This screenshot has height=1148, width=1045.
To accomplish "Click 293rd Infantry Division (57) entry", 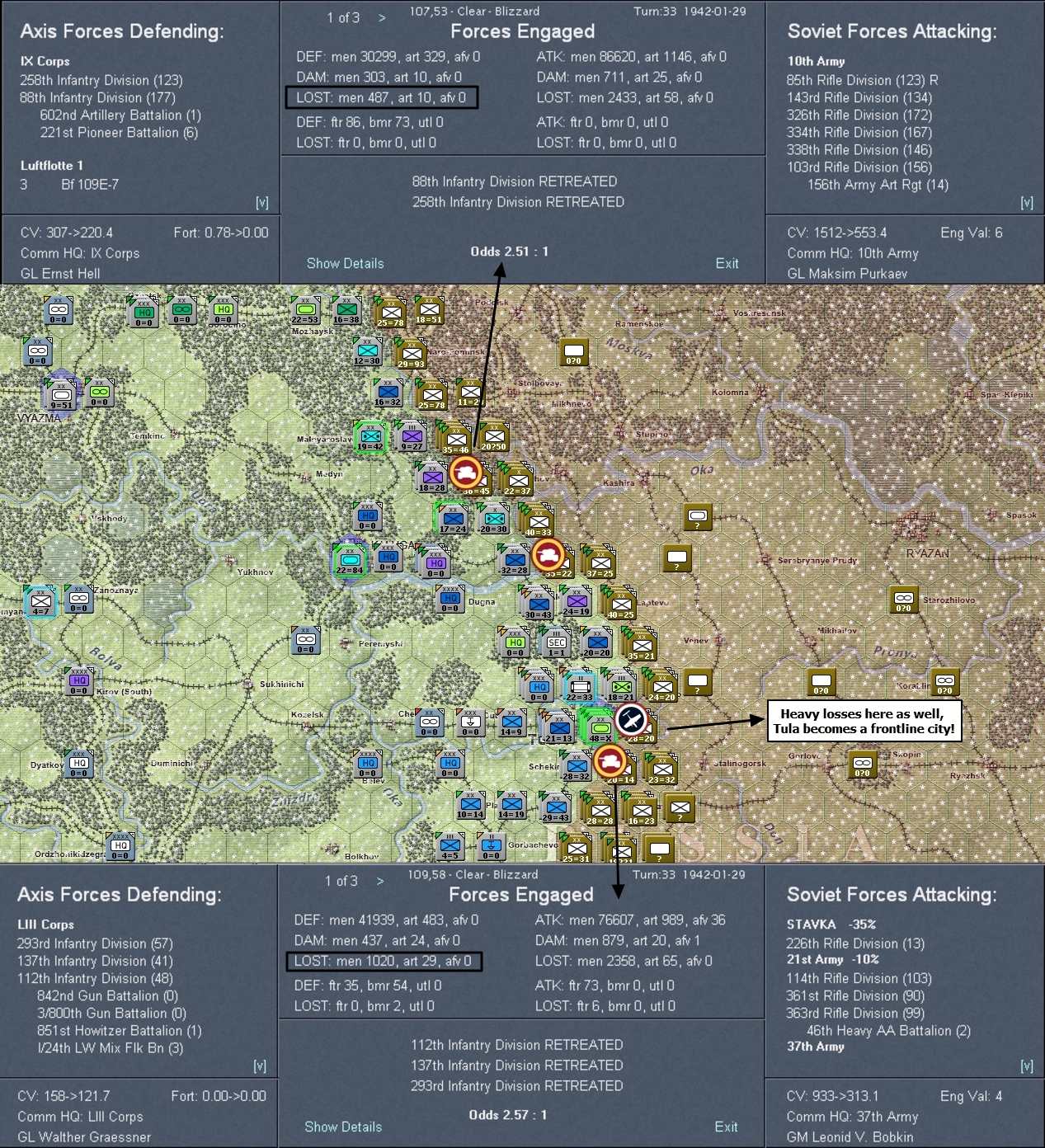I will pos(95,943).
